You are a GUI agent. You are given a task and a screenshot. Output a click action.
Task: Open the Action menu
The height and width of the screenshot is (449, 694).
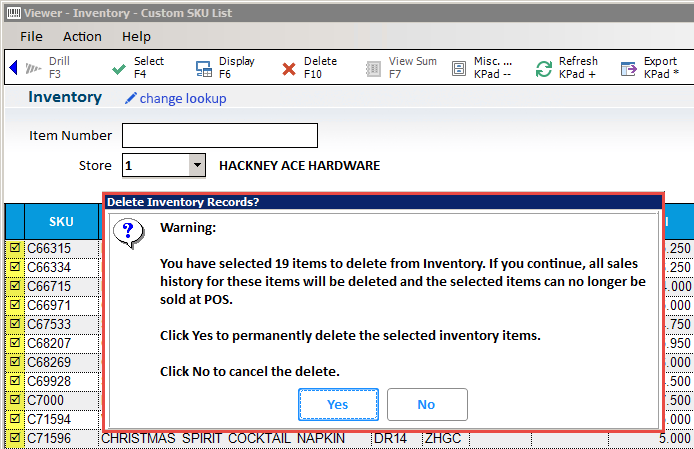(82, 36)
